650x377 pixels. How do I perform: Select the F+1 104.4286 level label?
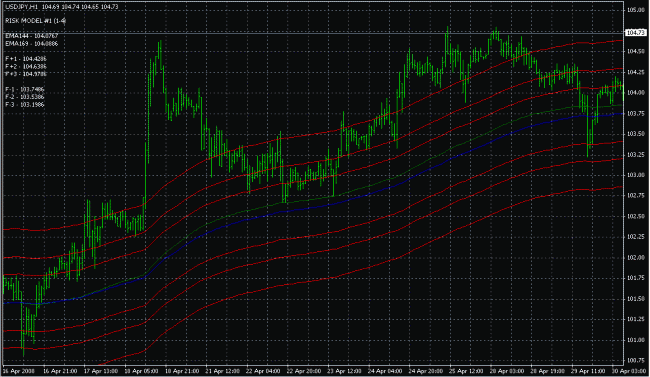pos(26,59)
